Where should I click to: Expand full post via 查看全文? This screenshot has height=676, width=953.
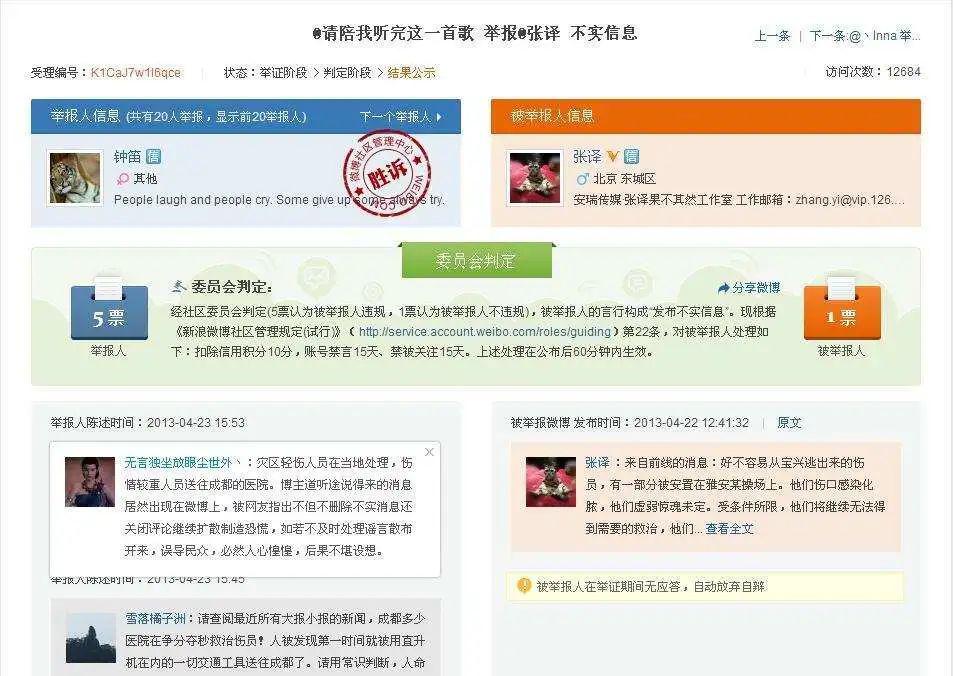(x=729, y=529)
